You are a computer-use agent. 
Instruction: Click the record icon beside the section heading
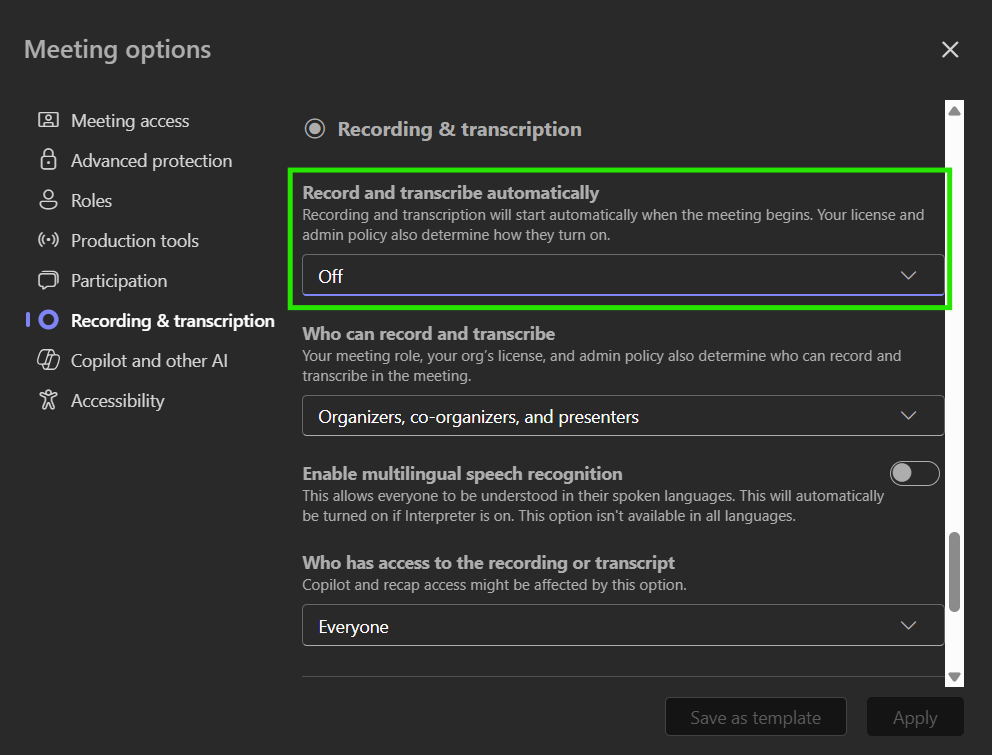coord(315,129)
